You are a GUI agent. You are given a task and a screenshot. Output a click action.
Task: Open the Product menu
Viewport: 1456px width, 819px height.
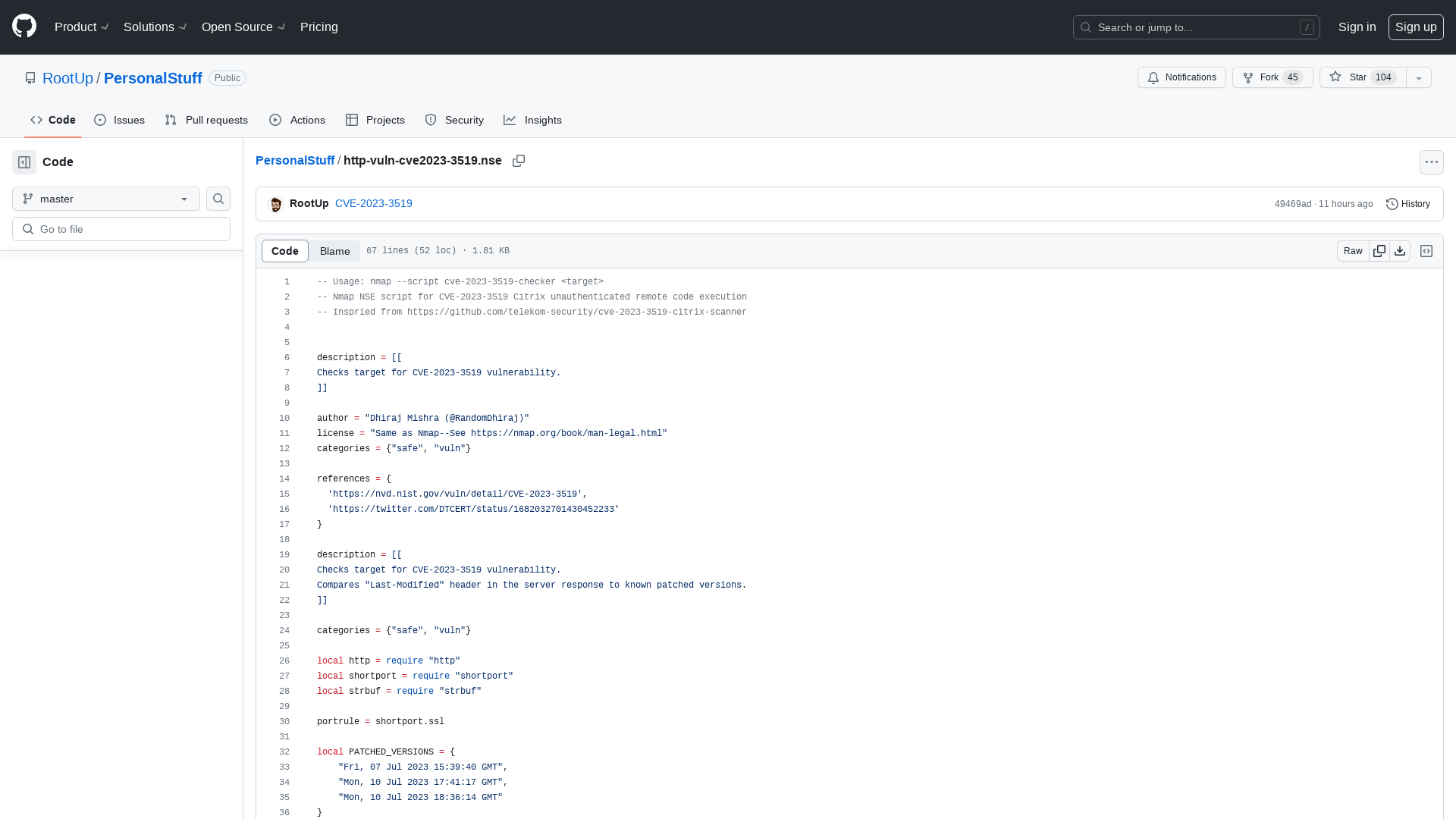[x=82, y=27]
